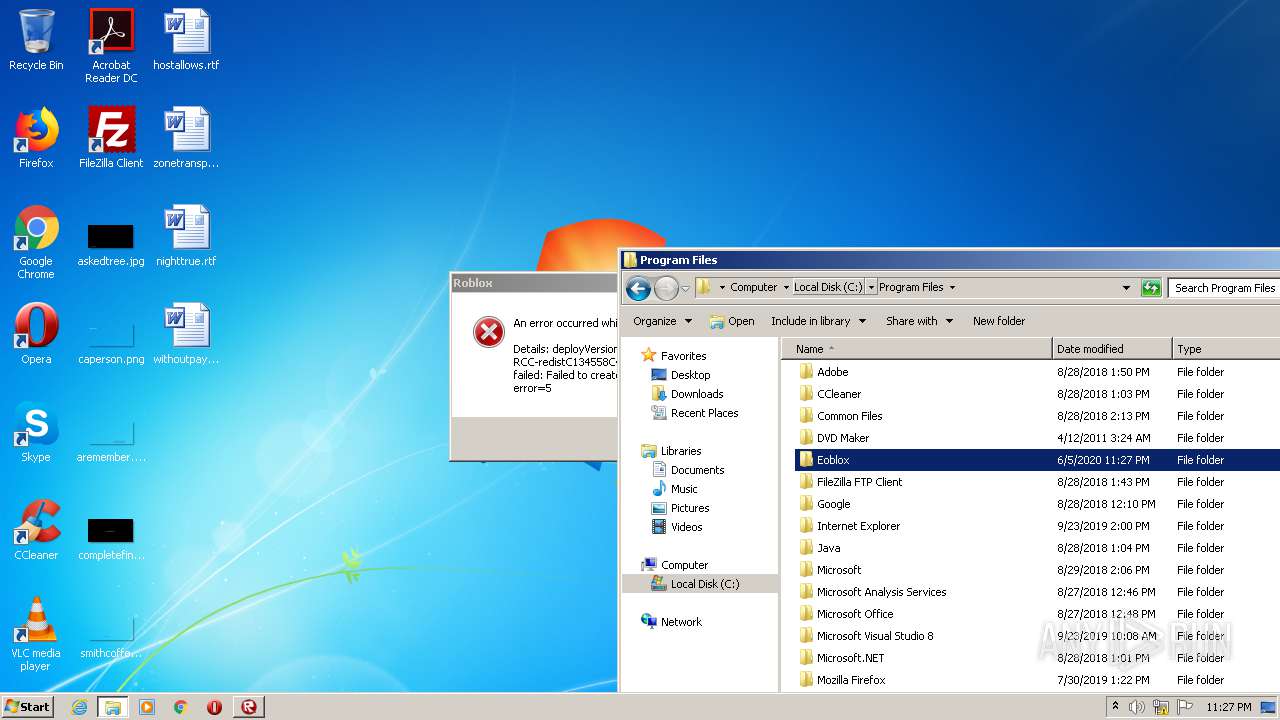Viewport: 1280px width, 720px height.
Task: Show hidden system tray icons
Action: point(1116,707)
